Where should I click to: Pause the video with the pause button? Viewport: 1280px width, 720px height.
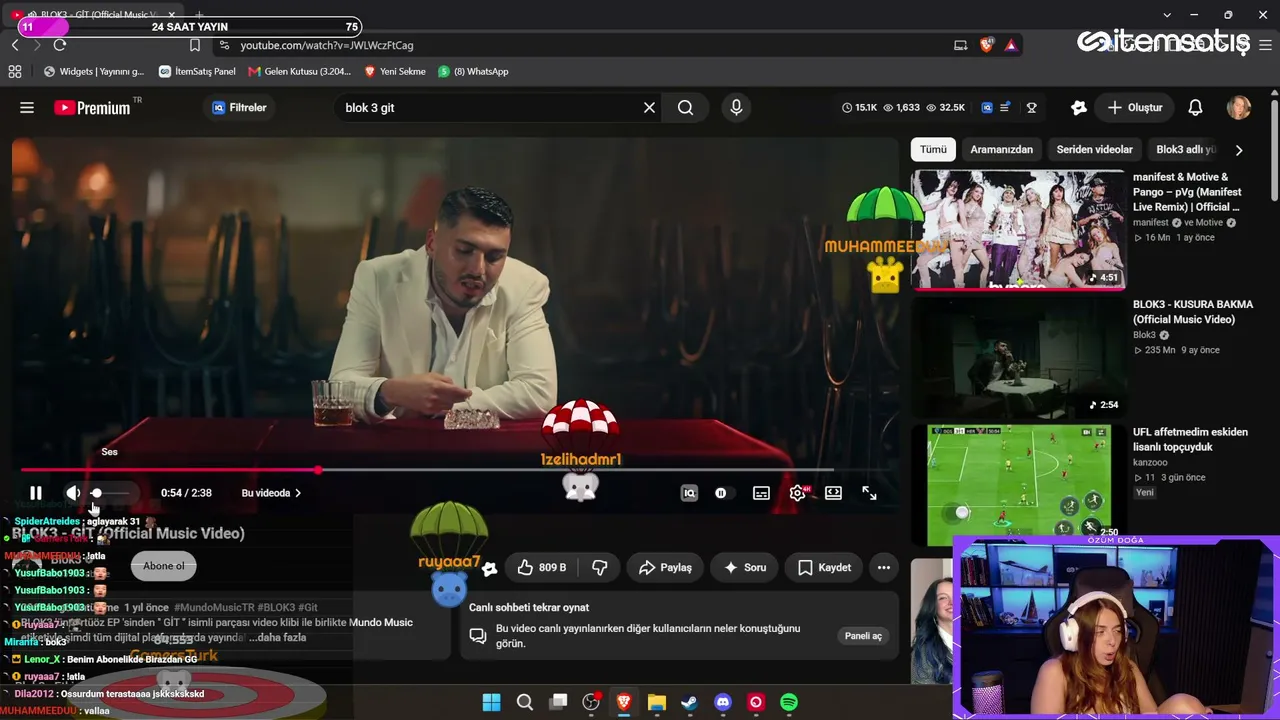coord(36,493)
